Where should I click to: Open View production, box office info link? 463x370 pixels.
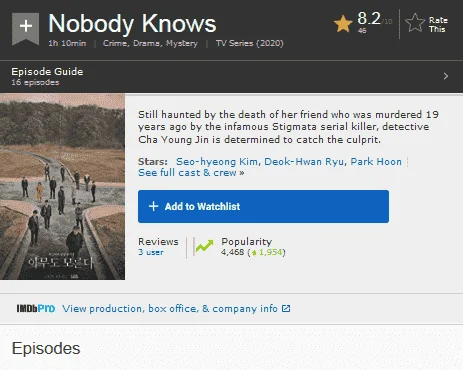point(170,309)
